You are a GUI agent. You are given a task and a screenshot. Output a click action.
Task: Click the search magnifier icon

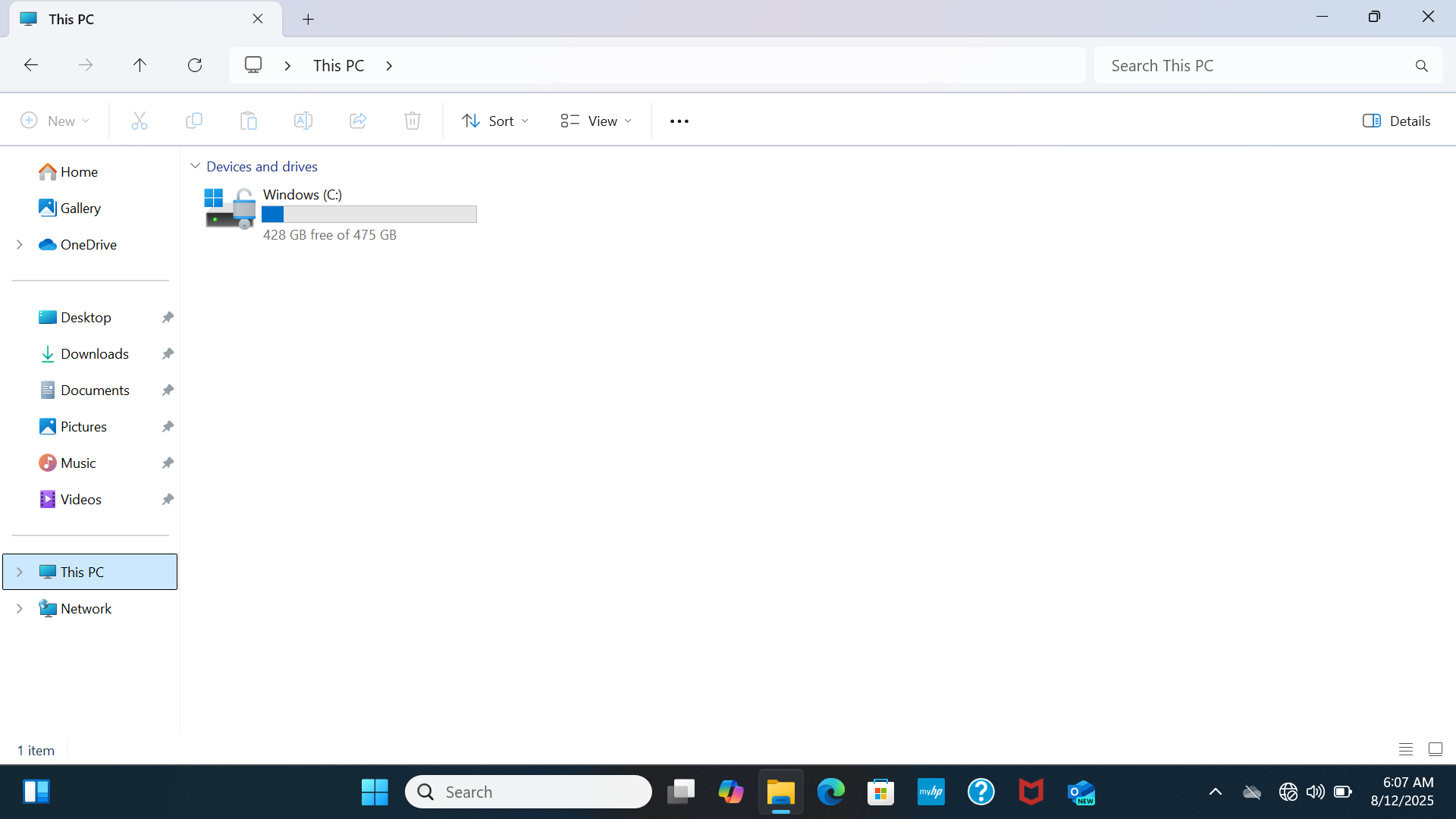(x=1421, y=66)
